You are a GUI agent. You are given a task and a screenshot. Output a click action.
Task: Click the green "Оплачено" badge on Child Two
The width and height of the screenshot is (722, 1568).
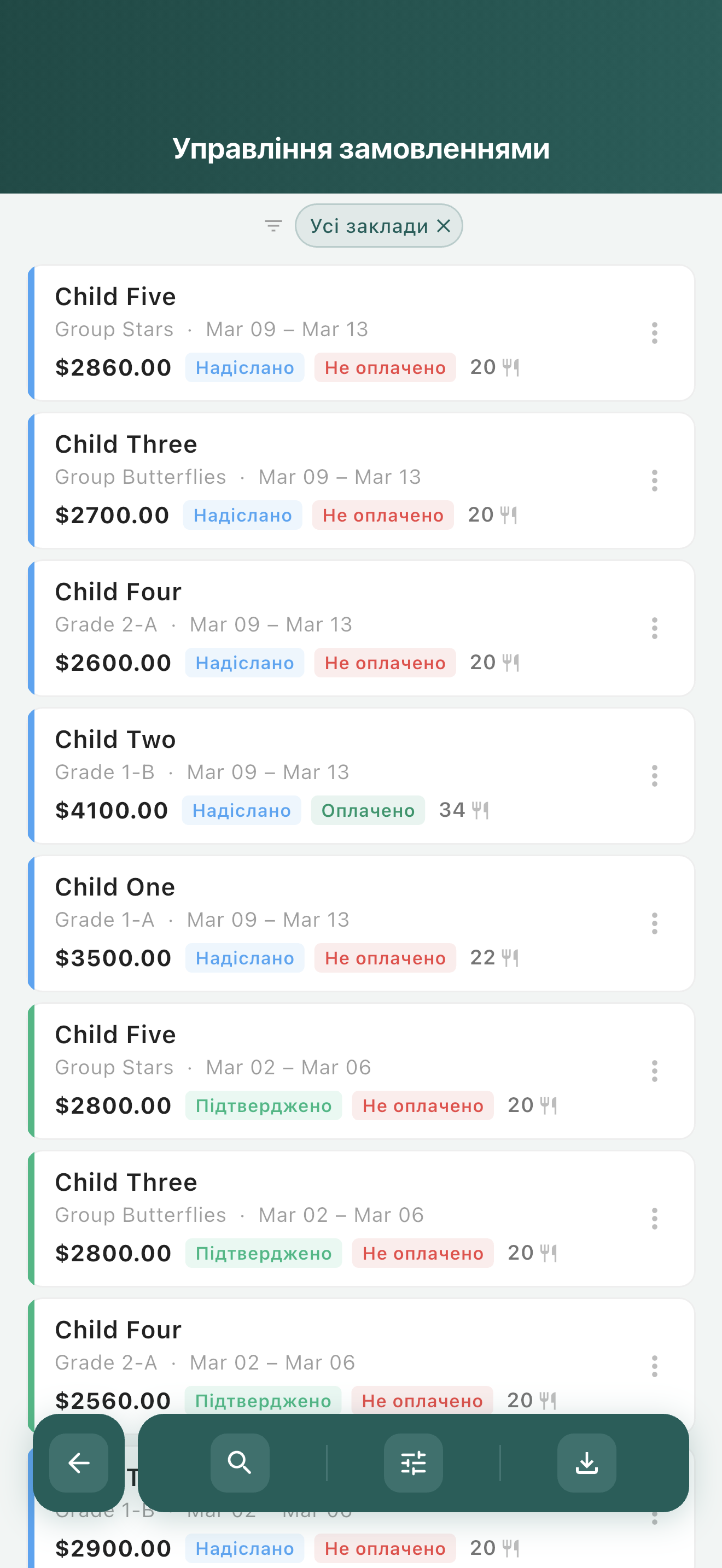(368, 811)
